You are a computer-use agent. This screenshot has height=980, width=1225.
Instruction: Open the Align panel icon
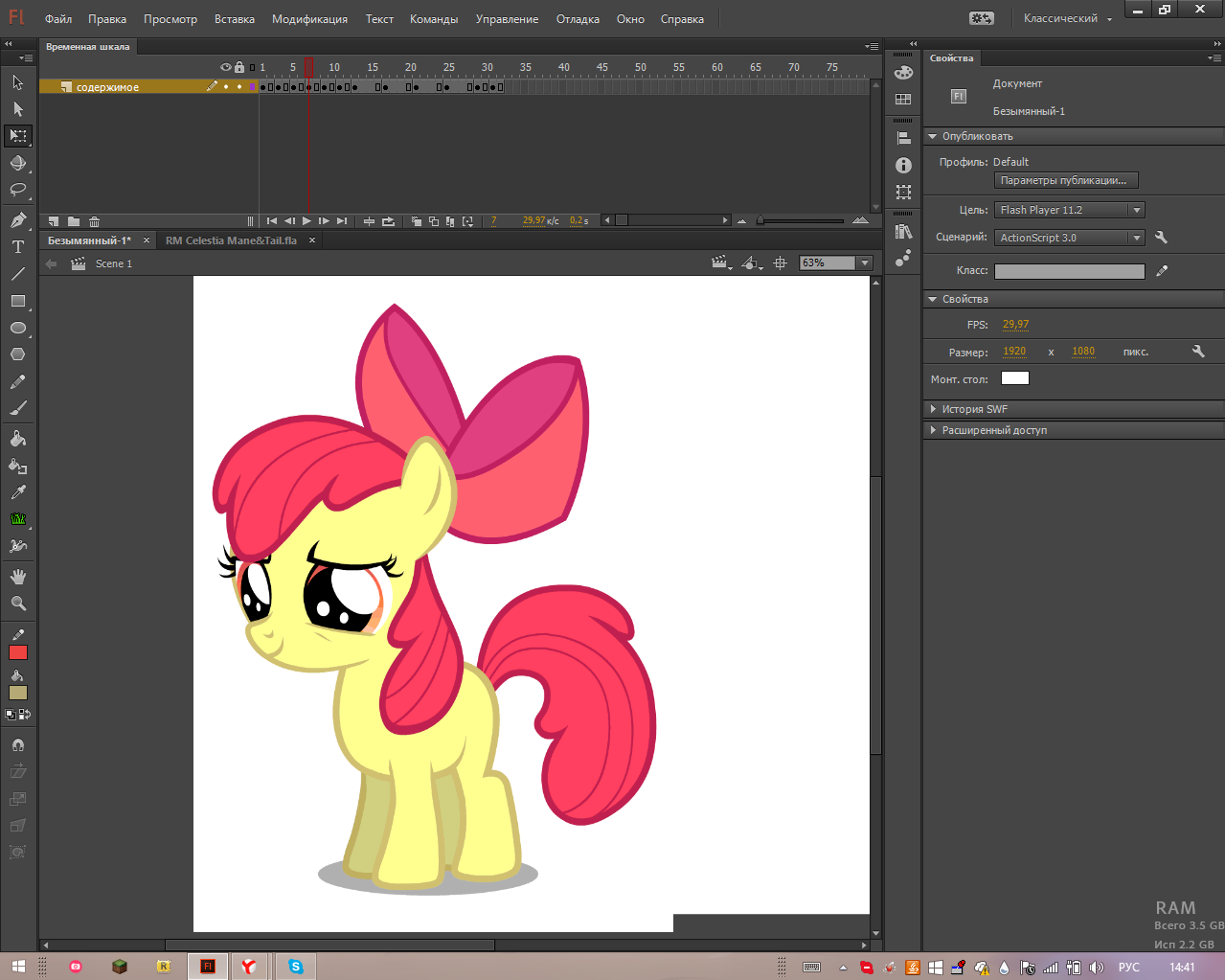(903, 139)
